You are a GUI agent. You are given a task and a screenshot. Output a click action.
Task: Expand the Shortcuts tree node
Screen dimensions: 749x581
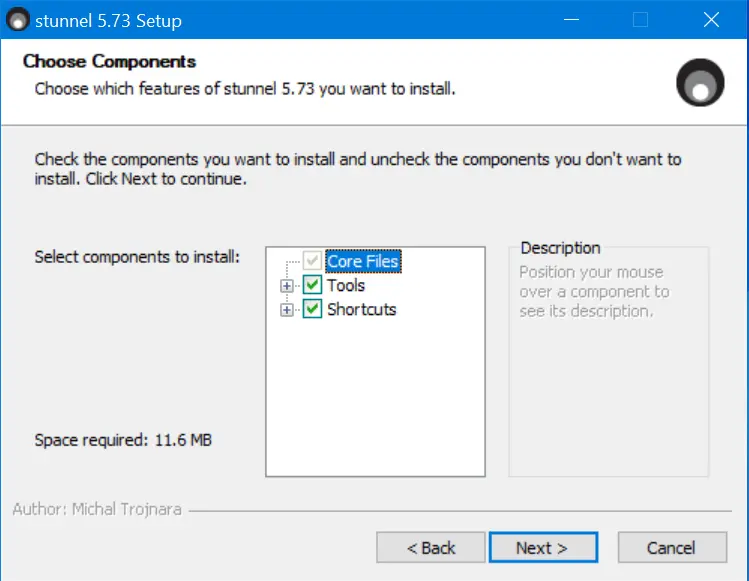pos(287,310)
